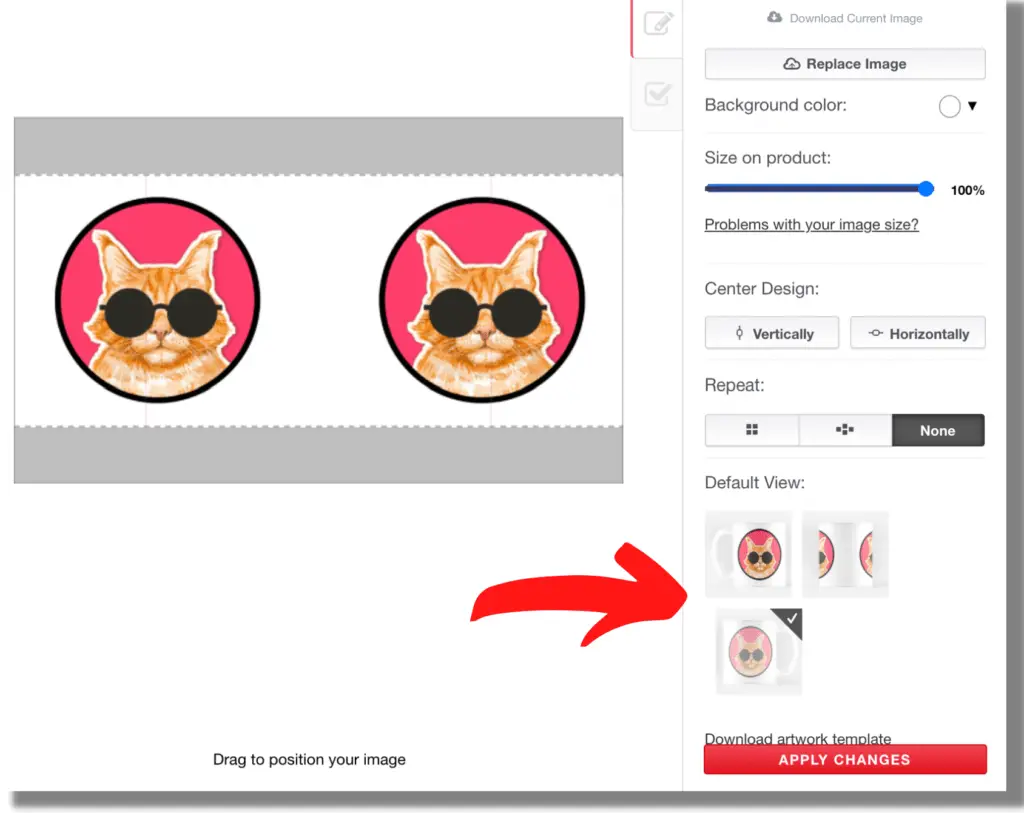Image resolution: width=1024 pixels, height=813 pixels.
Task: Click the APPLY CHANGES button
Action: (x=845, y=759)
